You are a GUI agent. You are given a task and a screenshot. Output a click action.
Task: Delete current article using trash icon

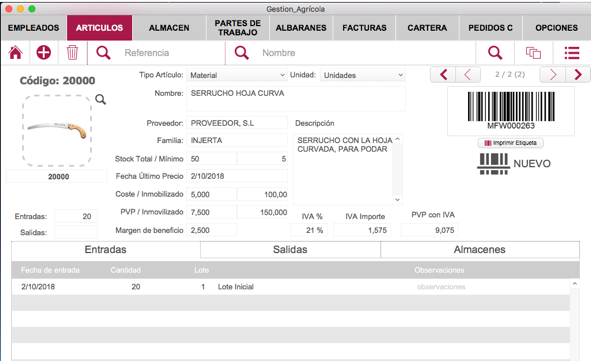72,53
